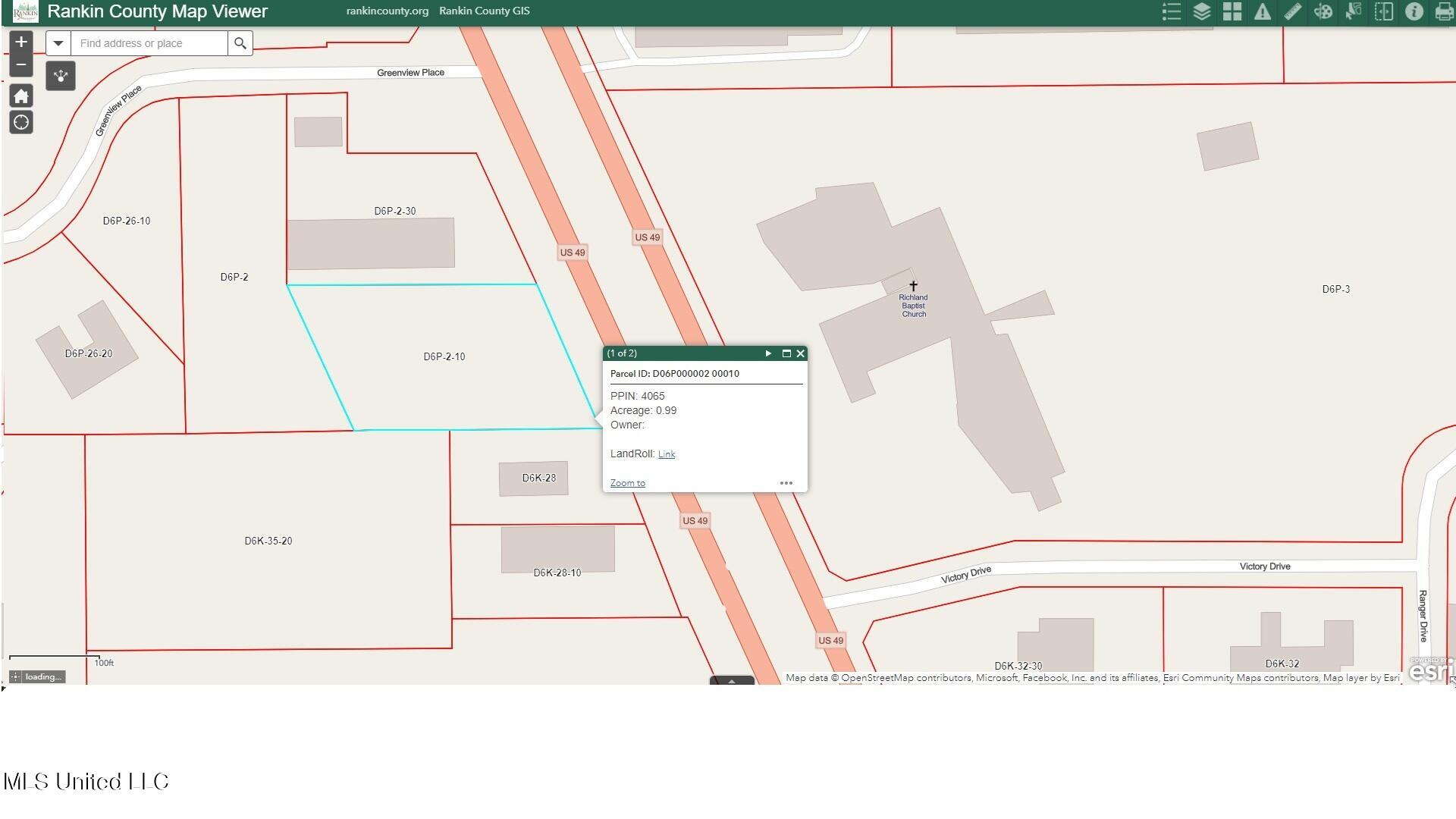The image size is (1456, 819).
Task: Open the Swipe layer tool
Action: (1383, 11)
